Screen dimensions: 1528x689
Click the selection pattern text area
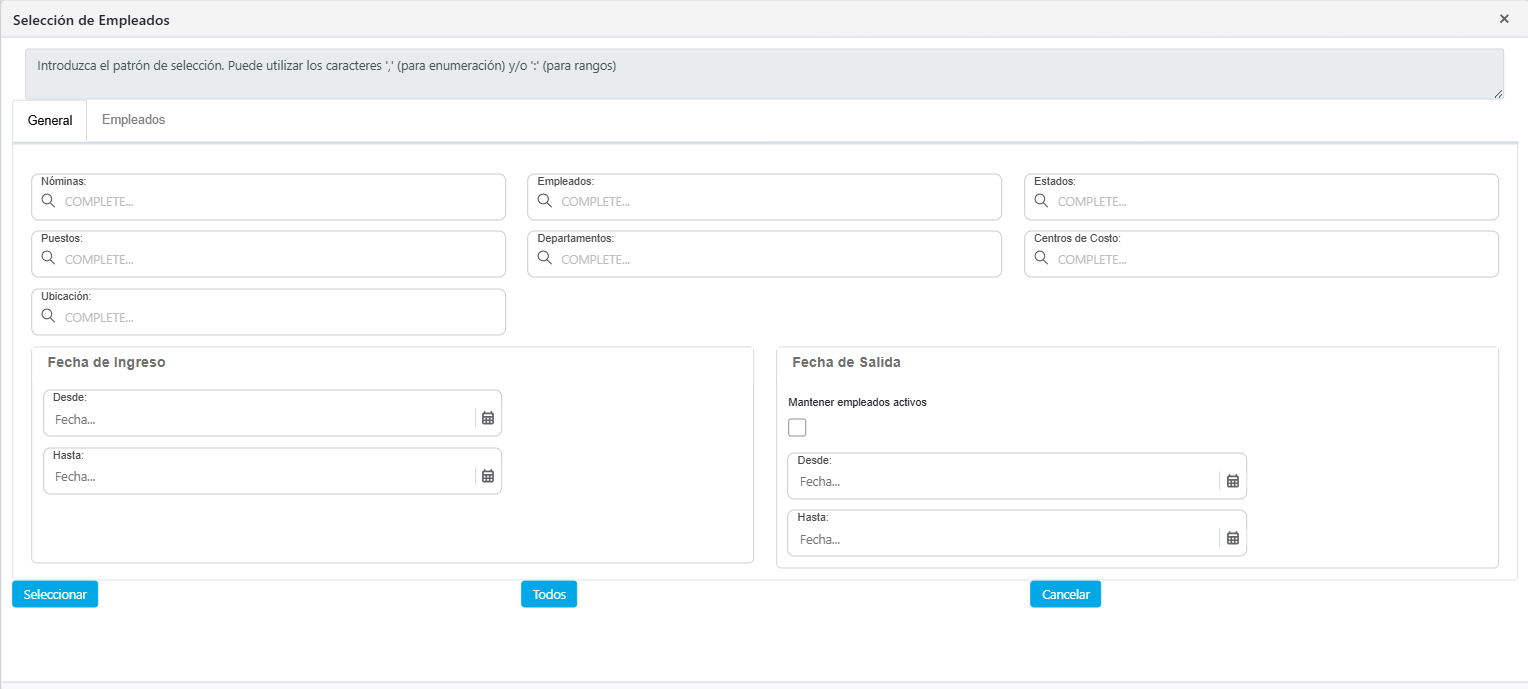[764, 75]
